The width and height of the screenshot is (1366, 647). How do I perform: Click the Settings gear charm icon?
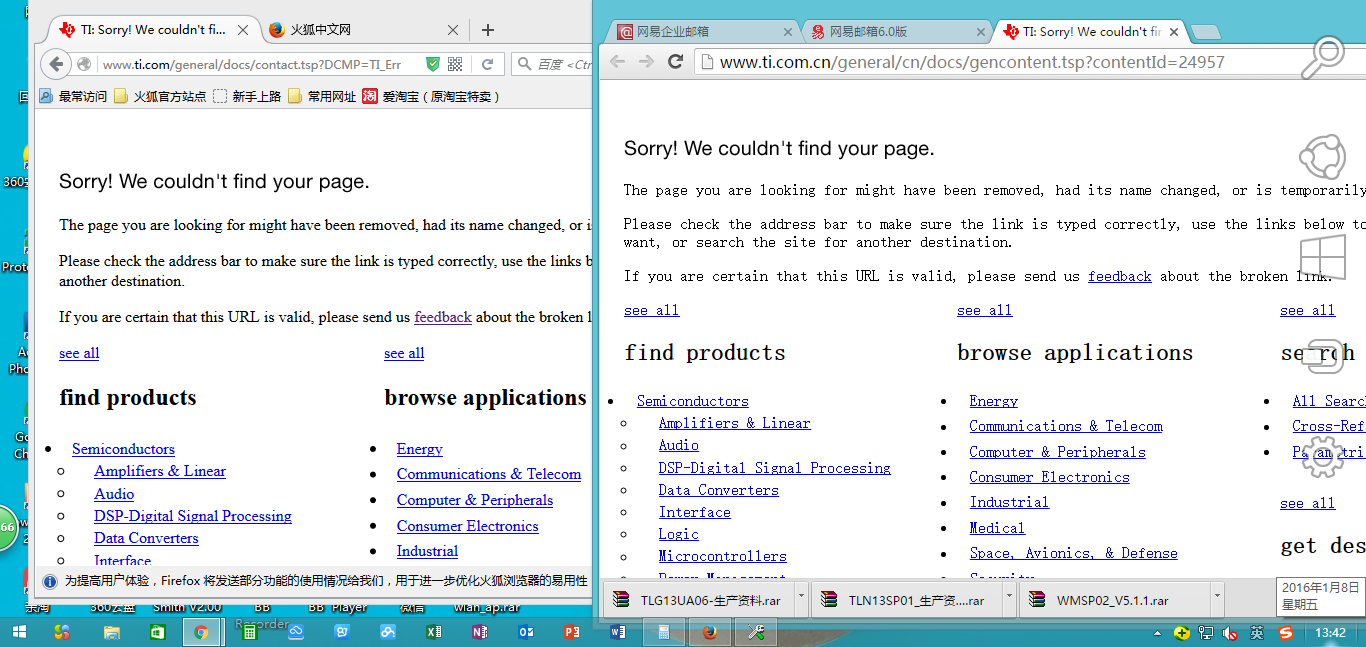click(1322, 456)
